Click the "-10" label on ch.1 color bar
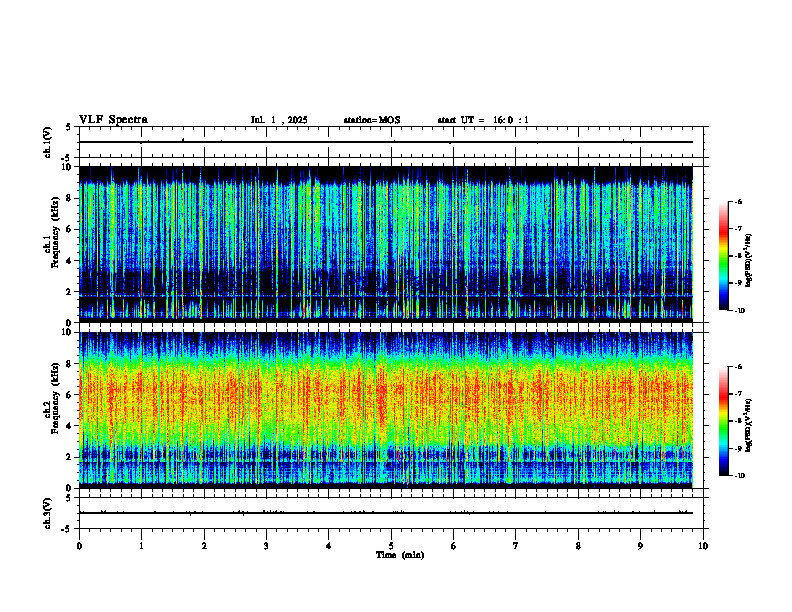Screen dimensions: 792x612 coord(739,311)
